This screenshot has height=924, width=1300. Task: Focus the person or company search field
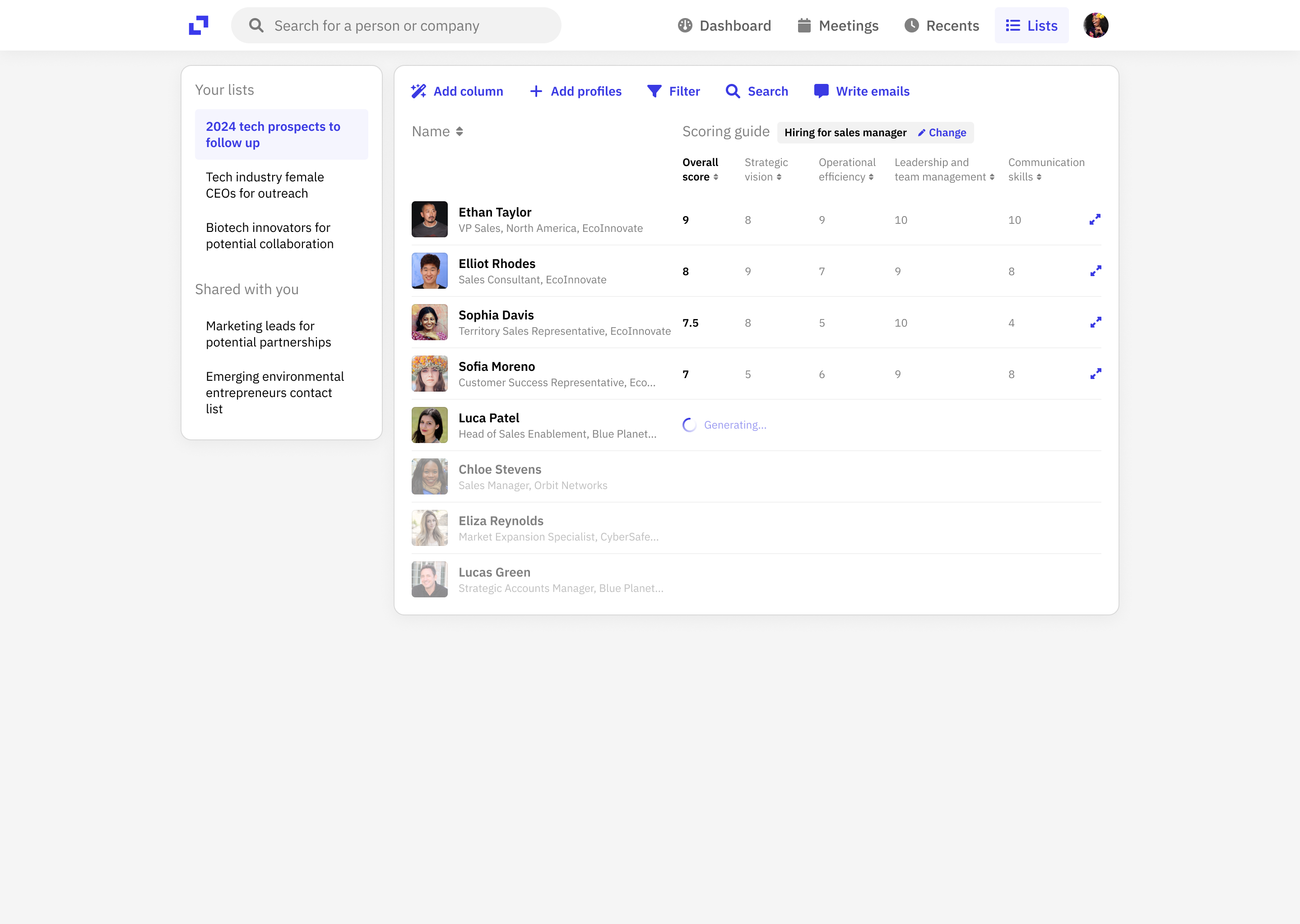click(x=396, y=26)
